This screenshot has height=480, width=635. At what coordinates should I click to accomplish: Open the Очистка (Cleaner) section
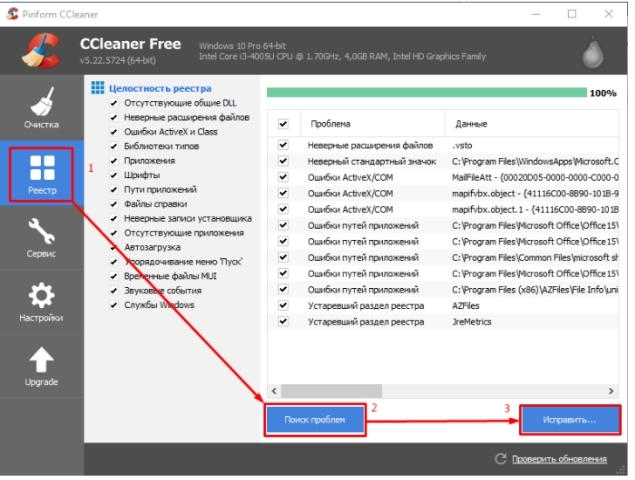41,107
